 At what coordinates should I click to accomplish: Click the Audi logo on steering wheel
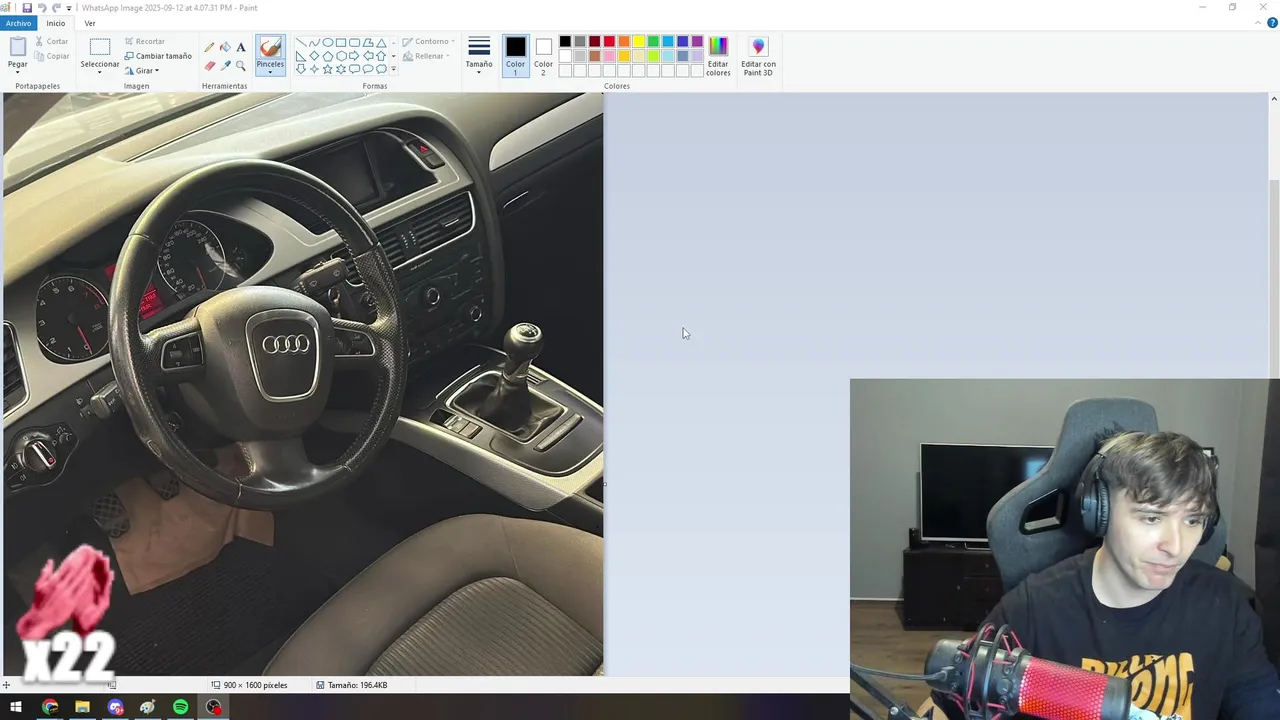tap(286, 345)
